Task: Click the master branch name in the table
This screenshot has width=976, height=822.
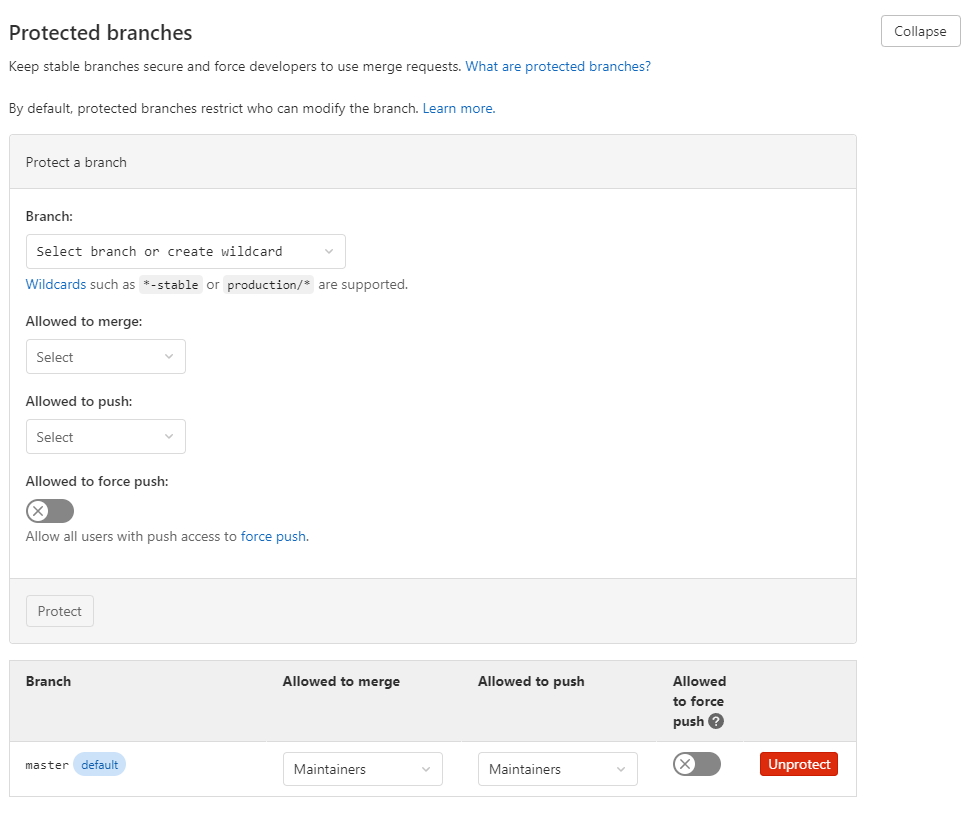Action: (x=46, y=764)
